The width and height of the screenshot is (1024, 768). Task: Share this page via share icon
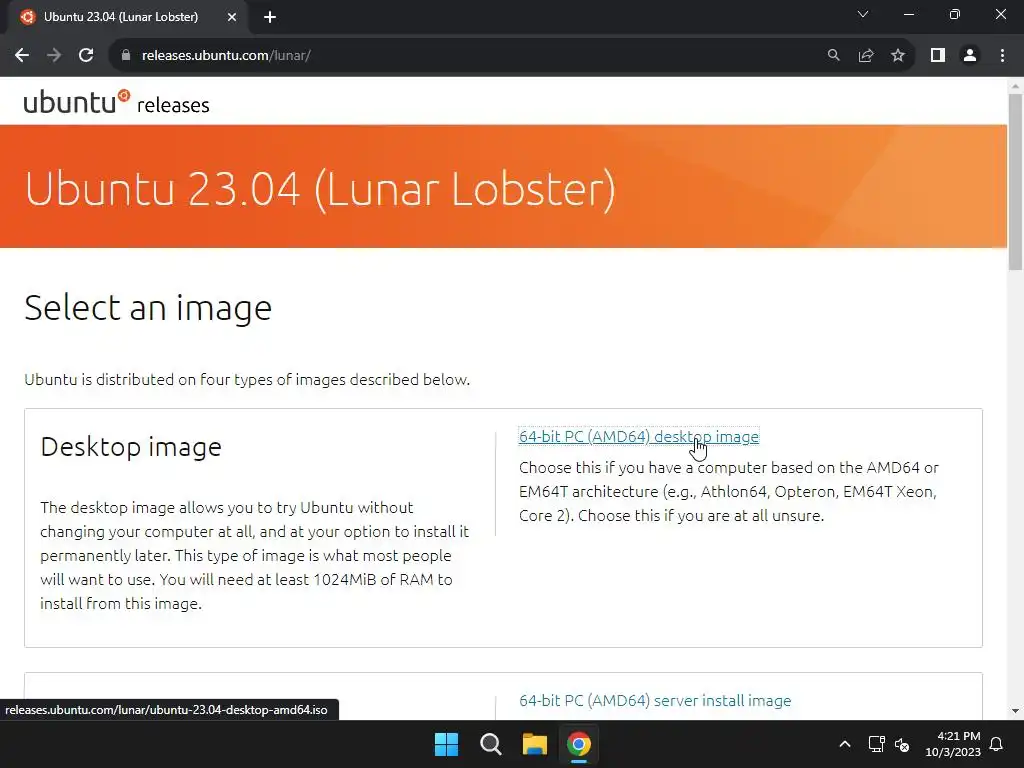tap(866, 56)
